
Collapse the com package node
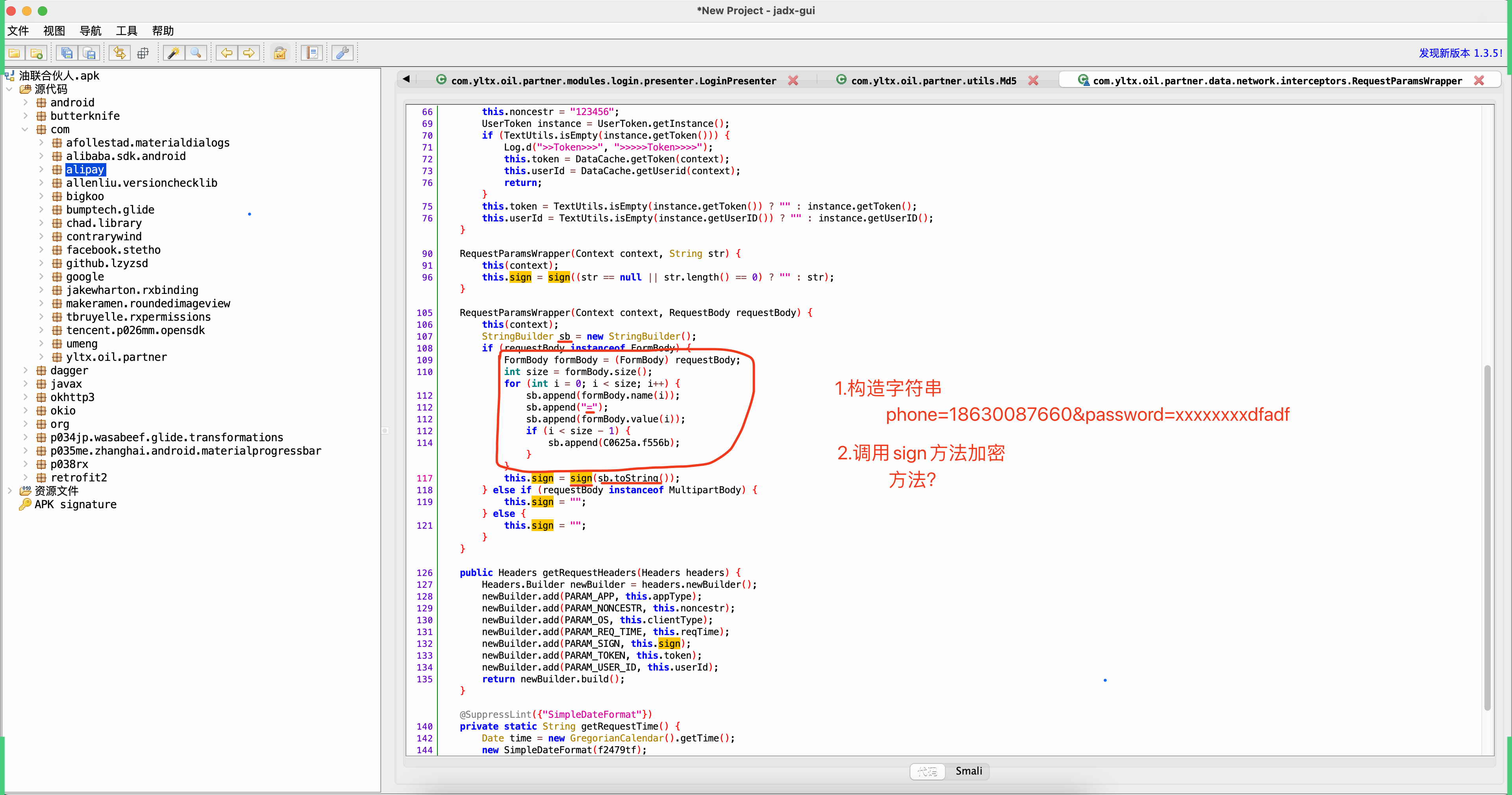pos(25,129)
